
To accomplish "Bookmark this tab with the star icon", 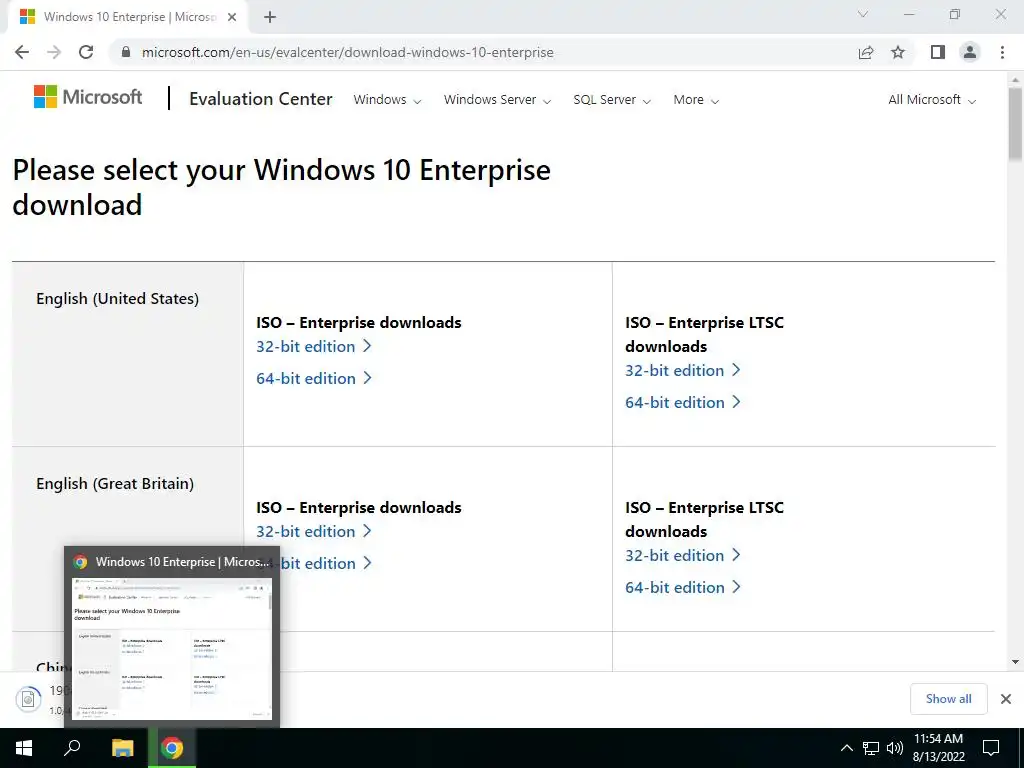I will [x=898, y=52].
